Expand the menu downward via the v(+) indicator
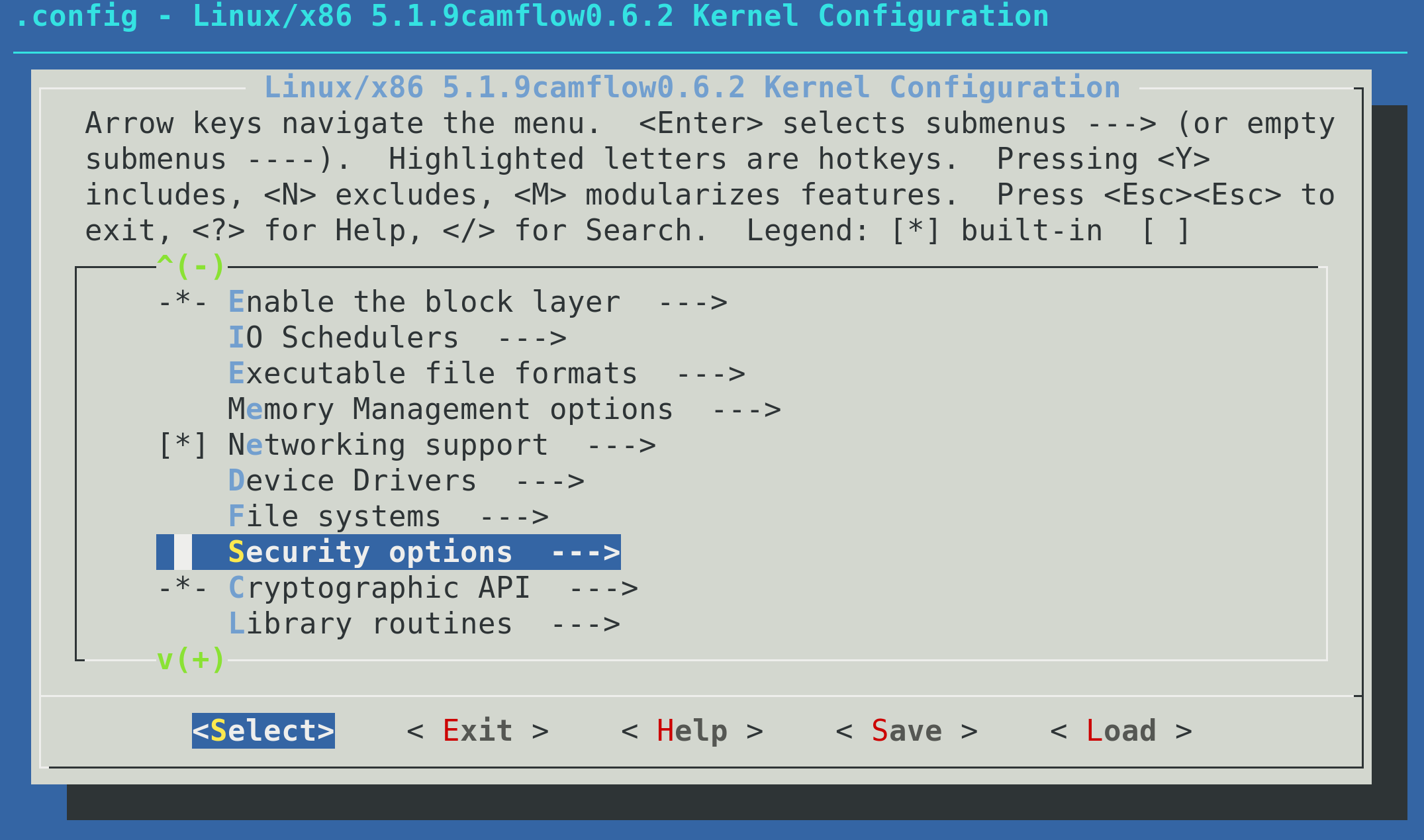The width and height of the screenshot is (1424, 840). click(189, 659)
